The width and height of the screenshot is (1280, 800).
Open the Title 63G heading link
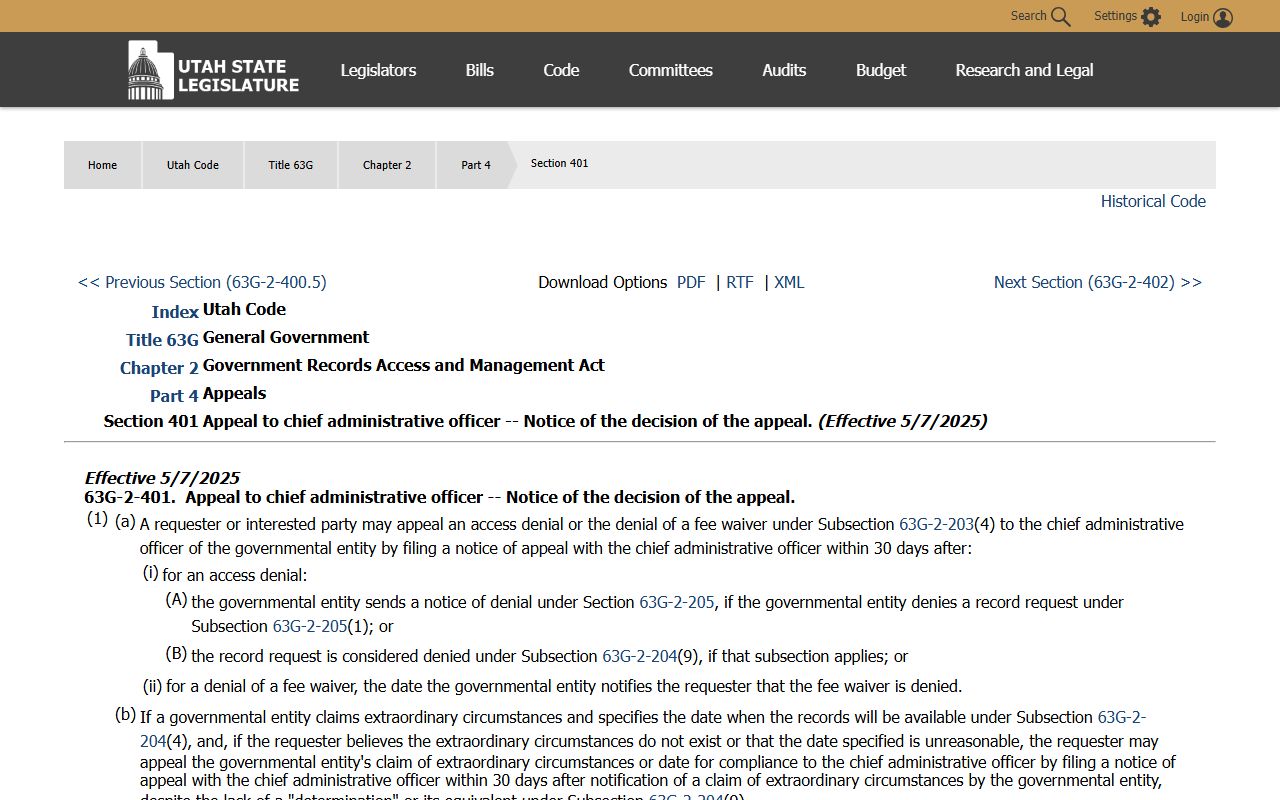pyautogui.click(x=162, y=340)
